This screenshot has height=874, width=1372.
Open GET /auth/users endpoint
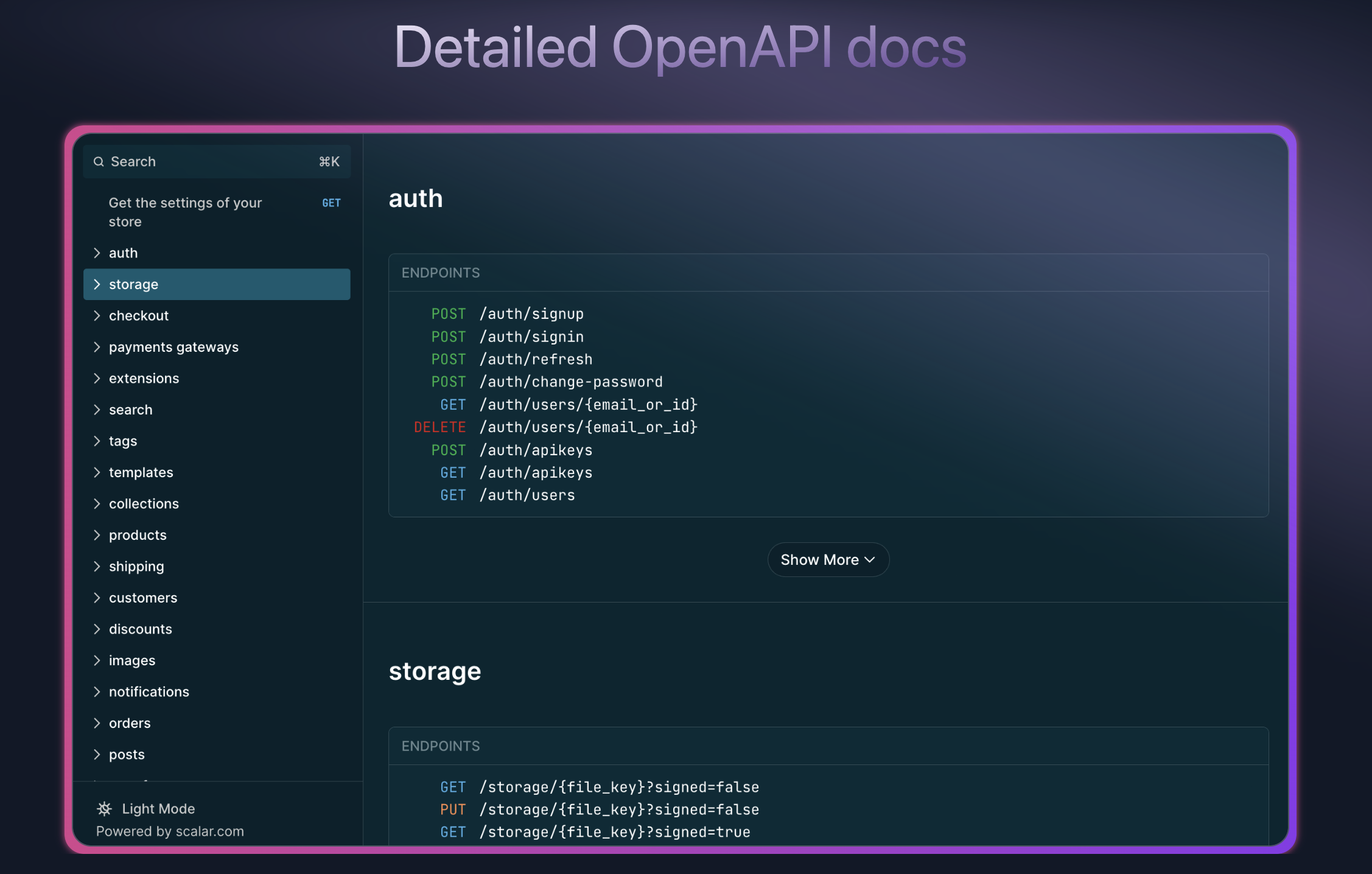[x=508, y=495]
